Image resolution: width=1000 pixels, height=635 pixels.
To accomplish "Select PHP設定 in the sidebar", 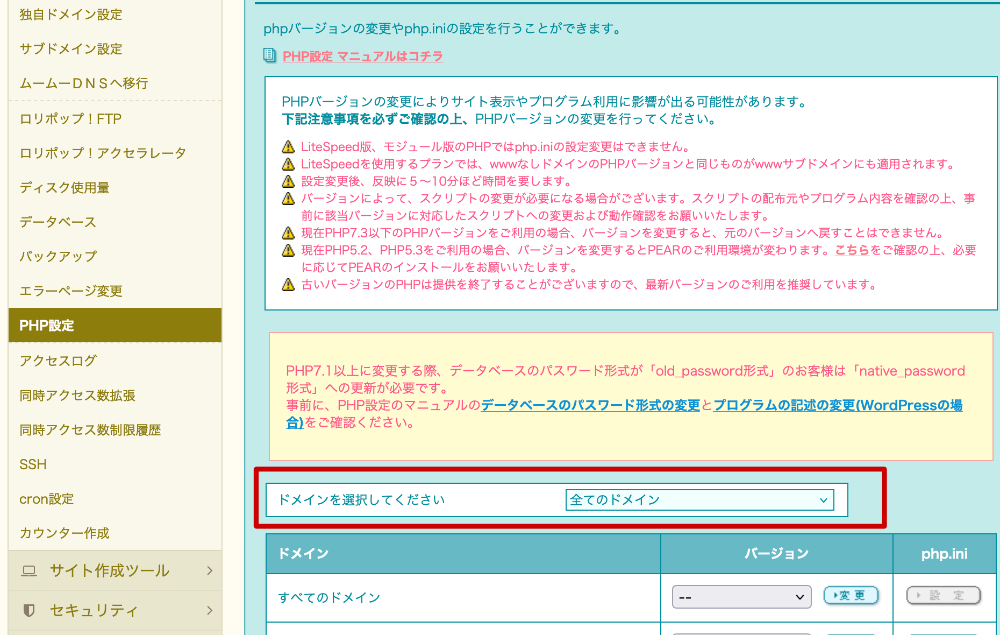I will pos(47,325).
